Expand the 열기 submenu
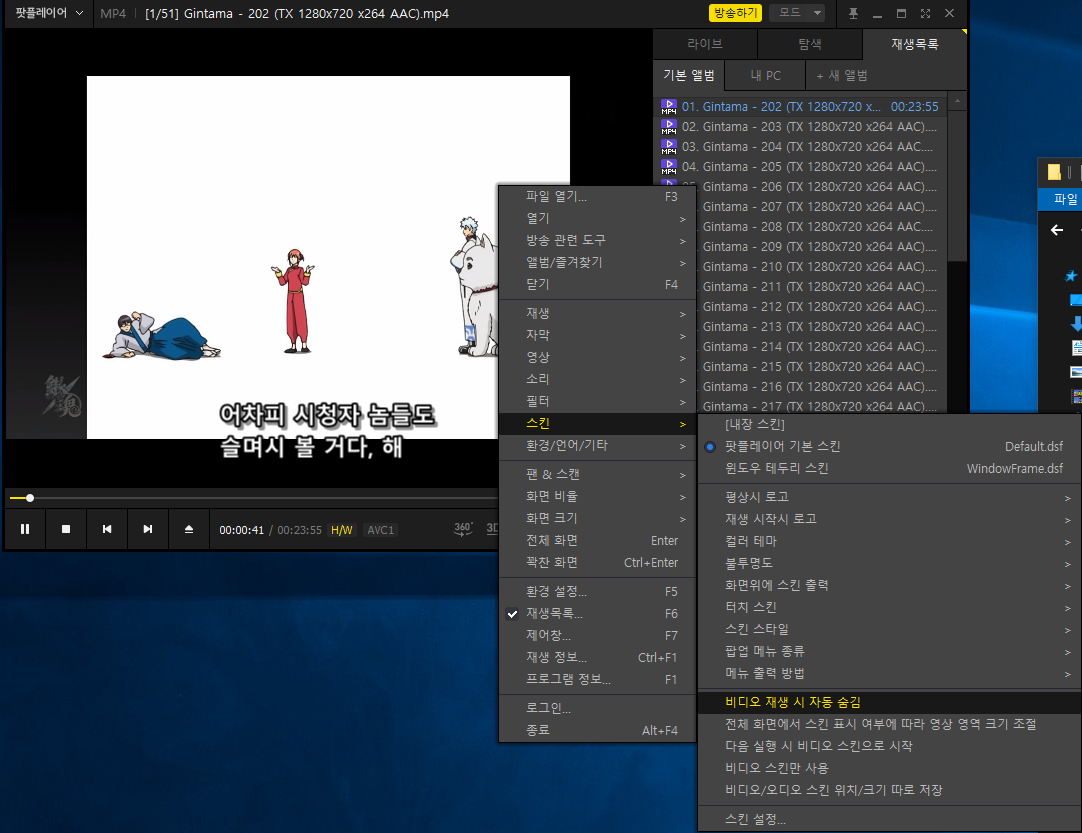This screenshot has height=833, width=1082. 597,218
